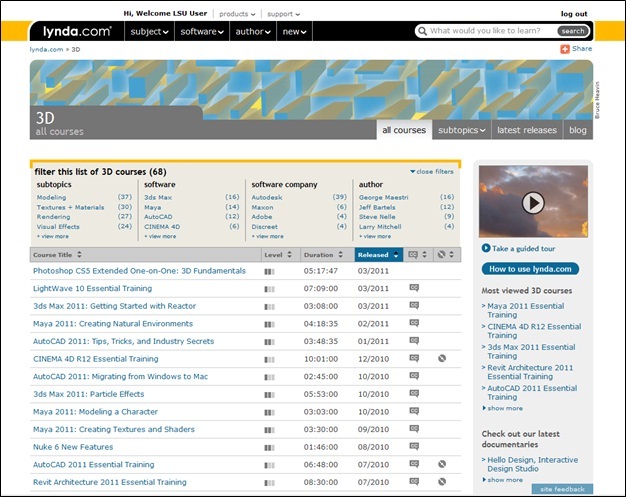Expand the support menu
628x498 pixels.
[x=284, y=14]
